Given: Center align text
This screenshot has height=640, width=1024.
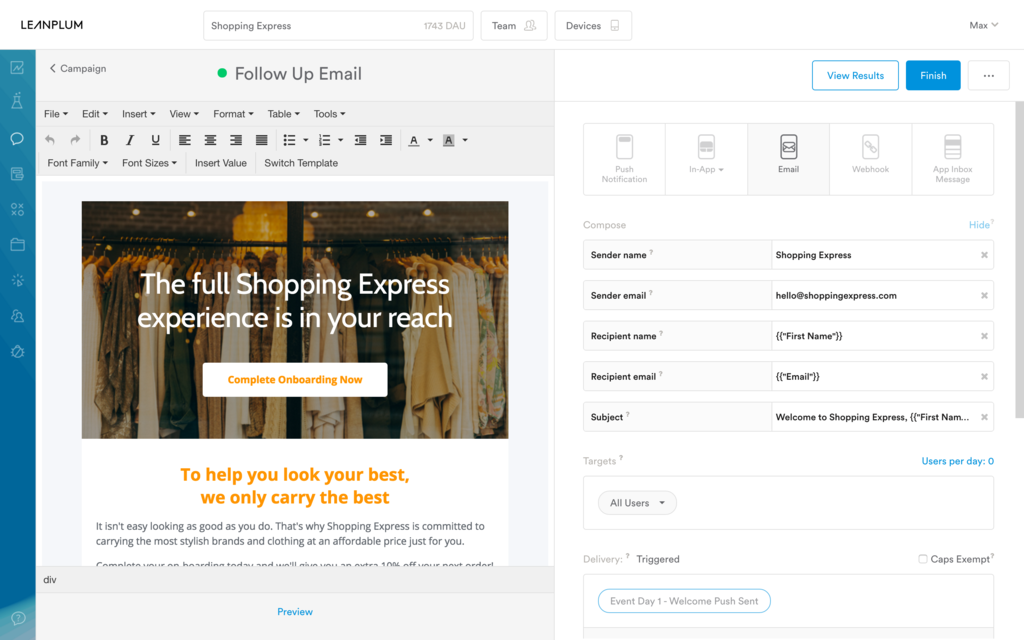Looking at the screenshot, I should (210, 140).
